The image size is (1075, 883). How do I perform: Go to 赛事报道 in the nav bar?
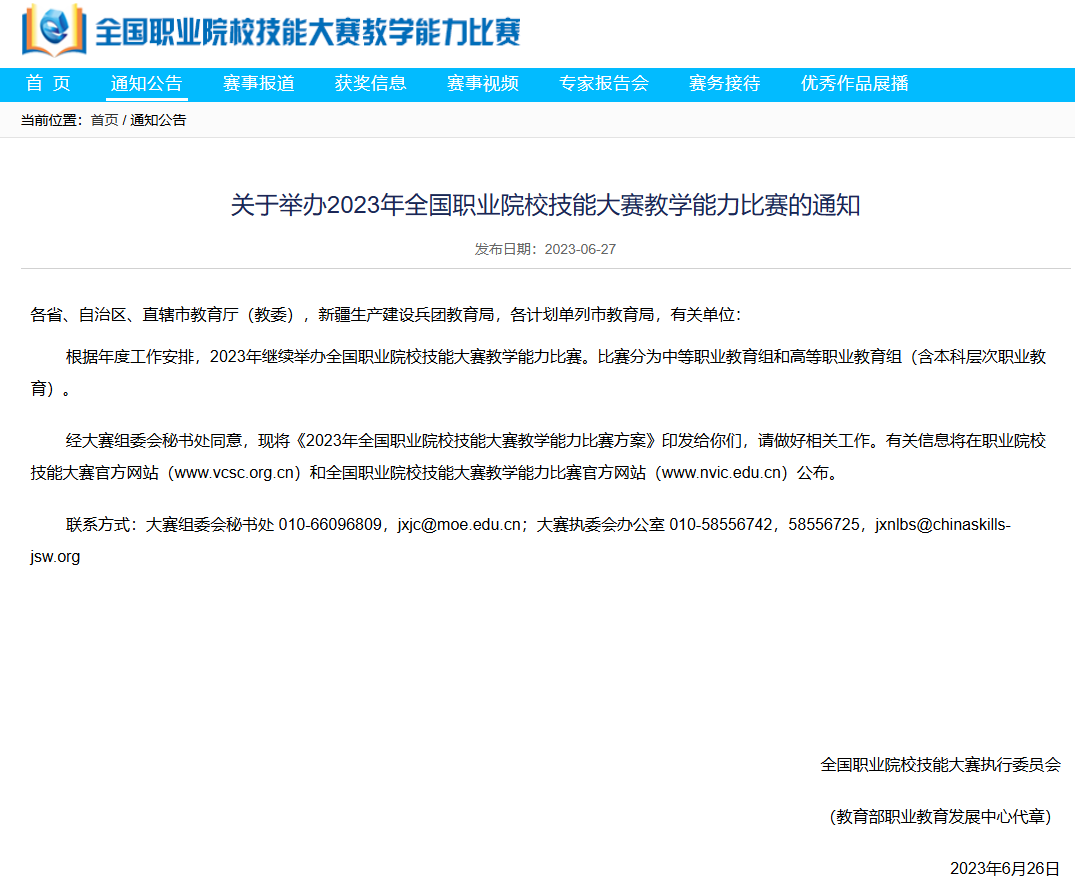point(258,84)
